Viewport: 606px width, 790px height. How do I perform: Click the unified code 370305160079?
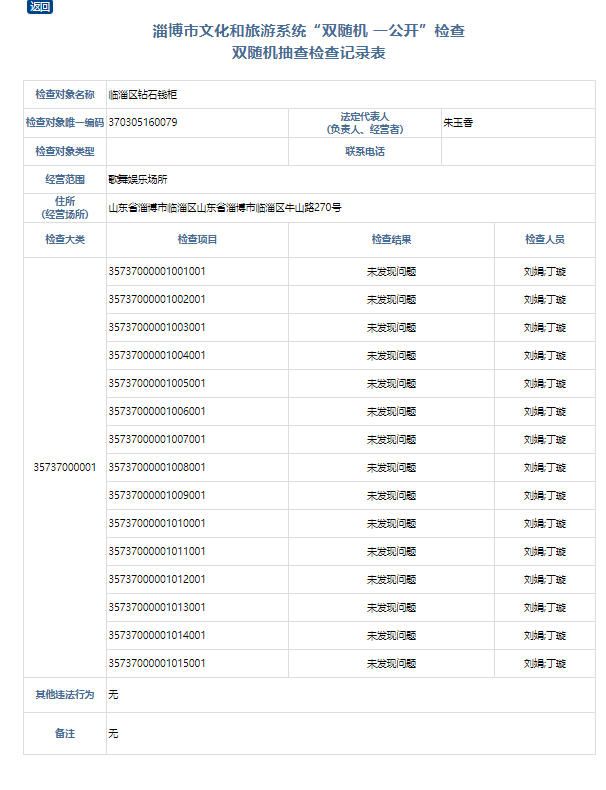[x=143, y=123]
